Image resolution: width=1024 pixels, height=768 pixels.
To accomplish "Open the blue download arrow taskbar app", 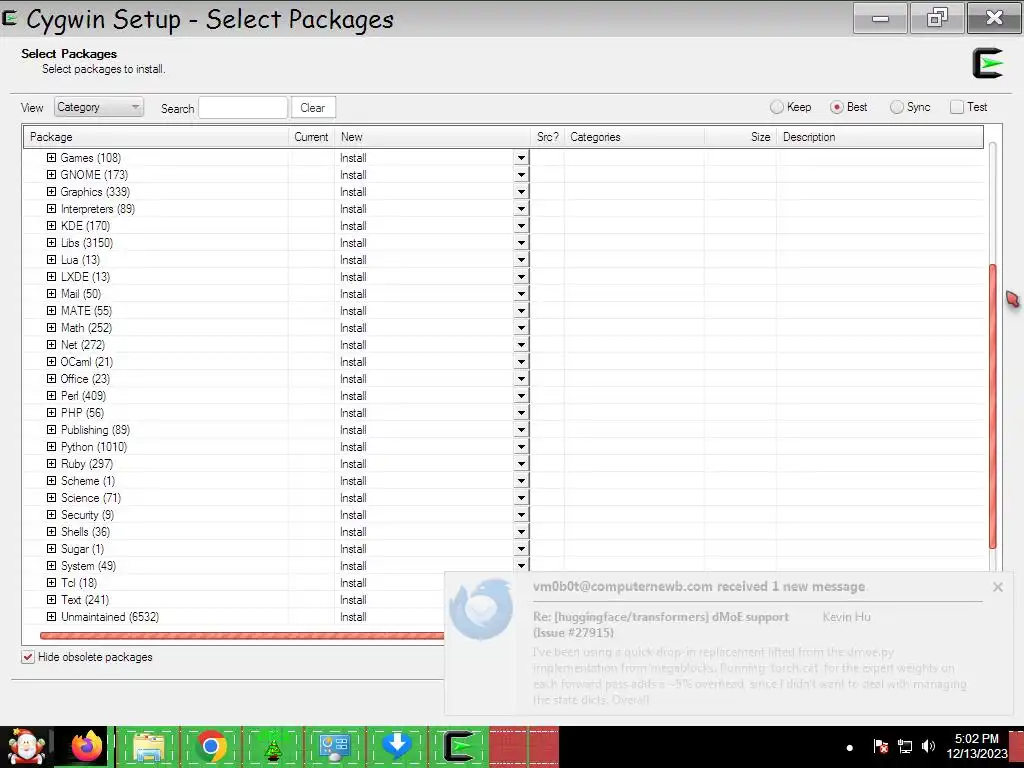I will [396, 746].
